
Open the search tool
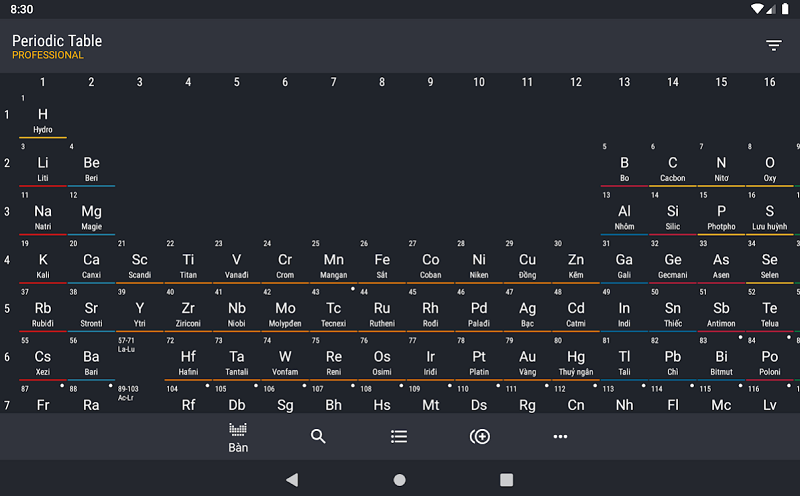click(x=318, y=436)
